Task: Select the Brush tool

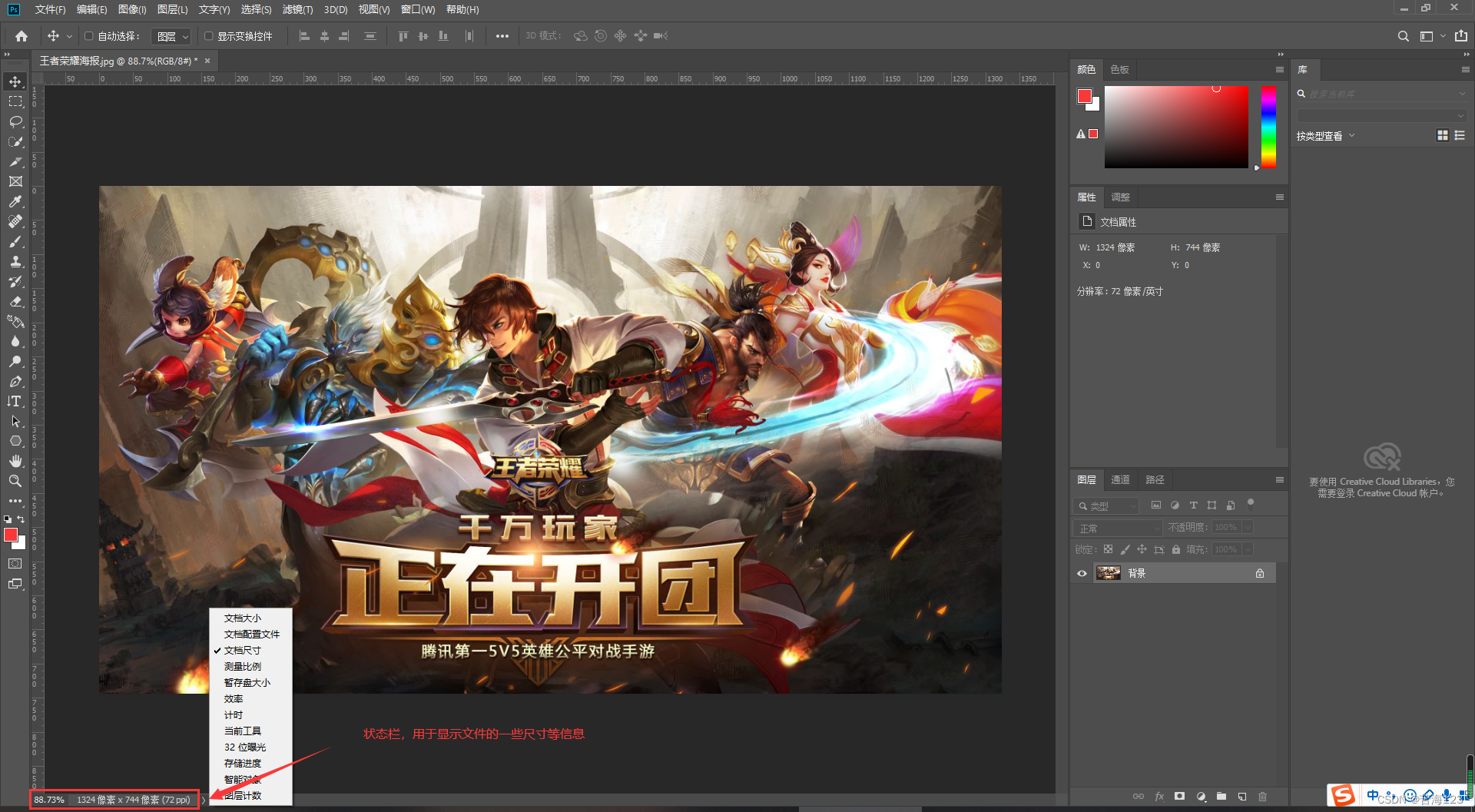Action: coord(15,241)
